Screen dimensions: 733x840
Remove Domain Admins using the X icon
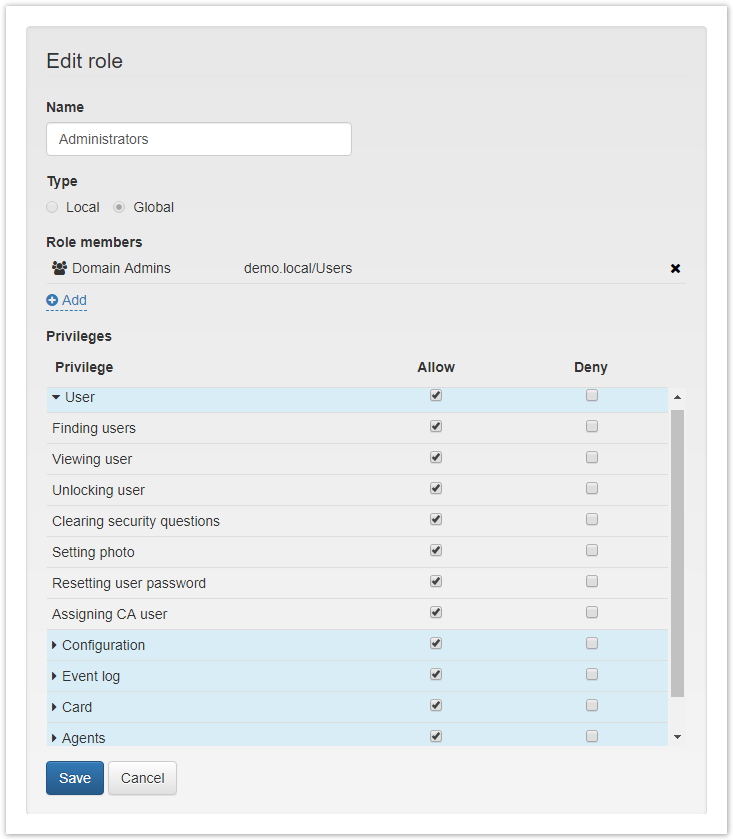point(675,268)
